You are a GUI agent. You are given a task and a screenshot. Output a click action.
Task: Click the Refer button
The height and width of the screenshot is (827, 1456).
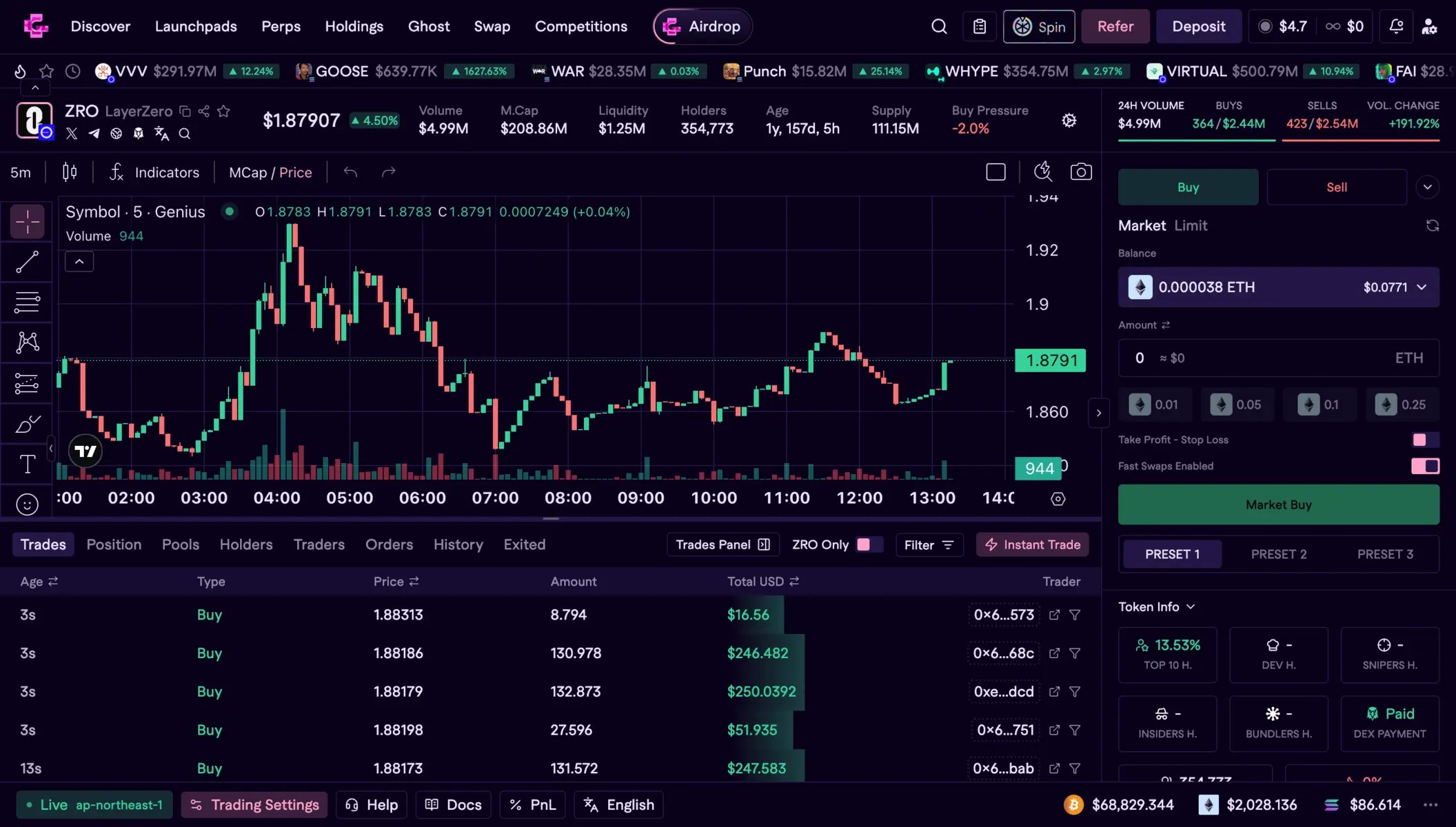pos(1115,27)
